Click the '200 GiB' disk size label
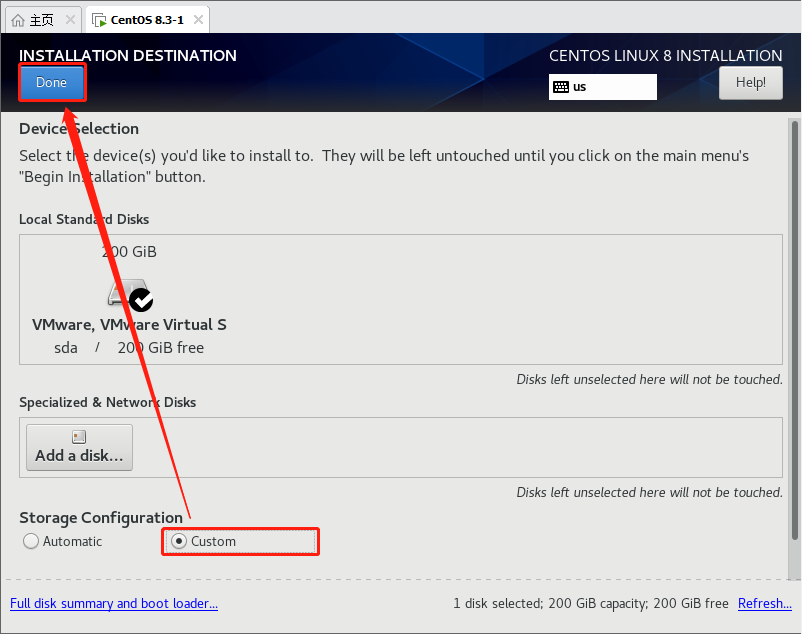Viewport: 802px width, 634px height. point(129,252)
